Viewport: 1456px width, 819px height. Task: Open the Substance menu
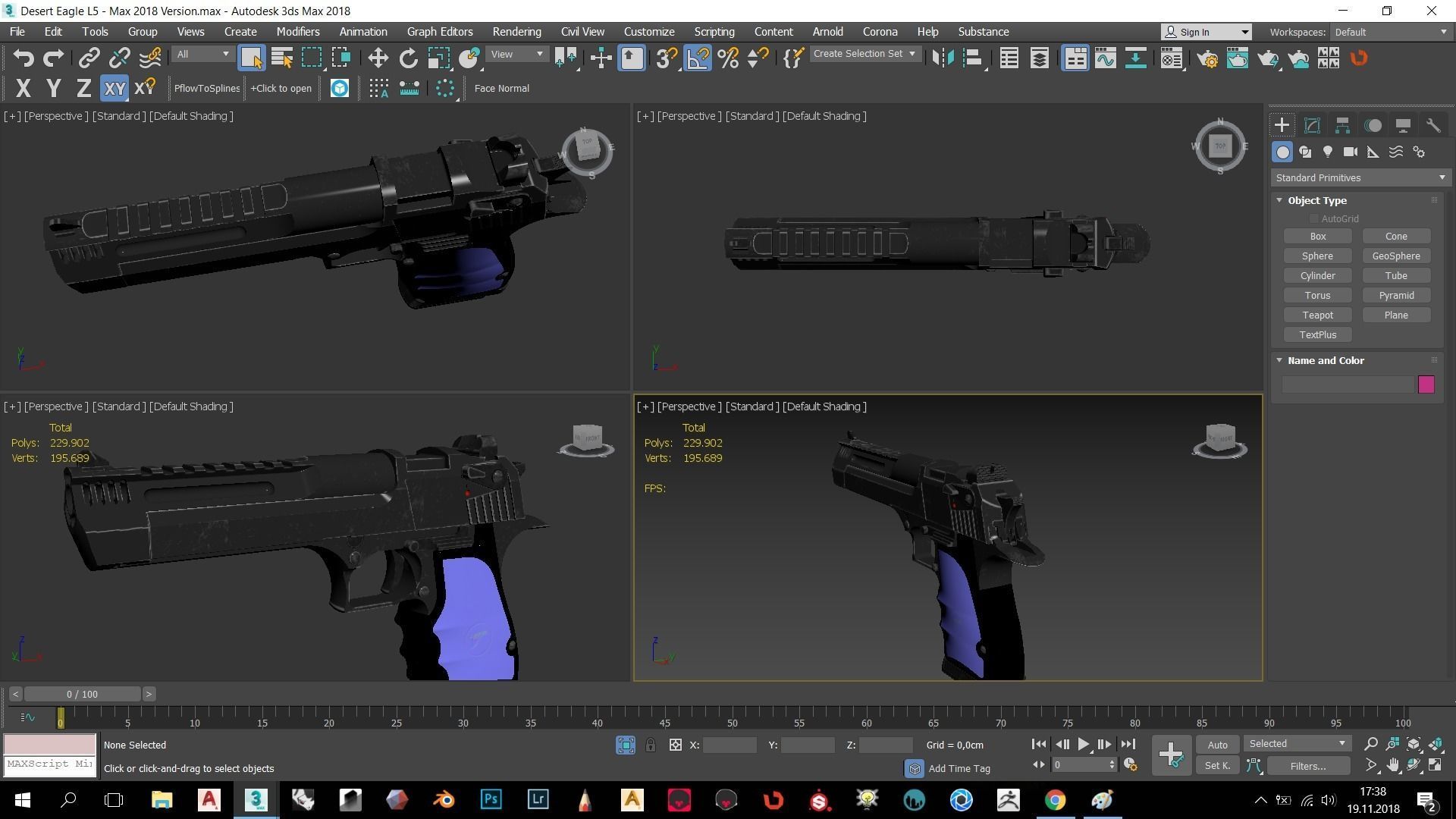pos(983,32)
